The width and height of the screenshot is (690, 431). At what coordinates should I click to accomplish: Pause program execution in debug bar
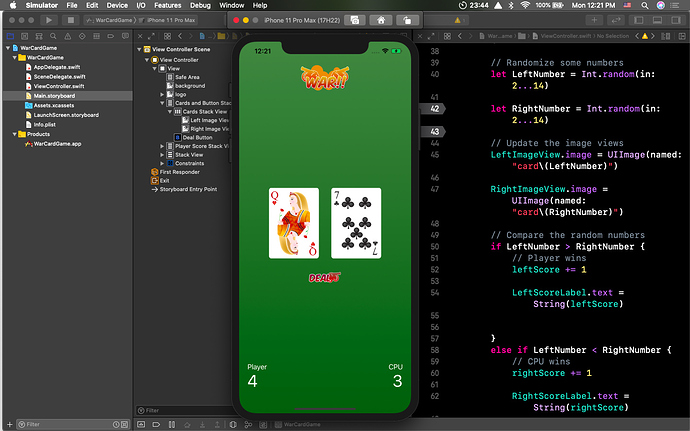click(172, 424)
